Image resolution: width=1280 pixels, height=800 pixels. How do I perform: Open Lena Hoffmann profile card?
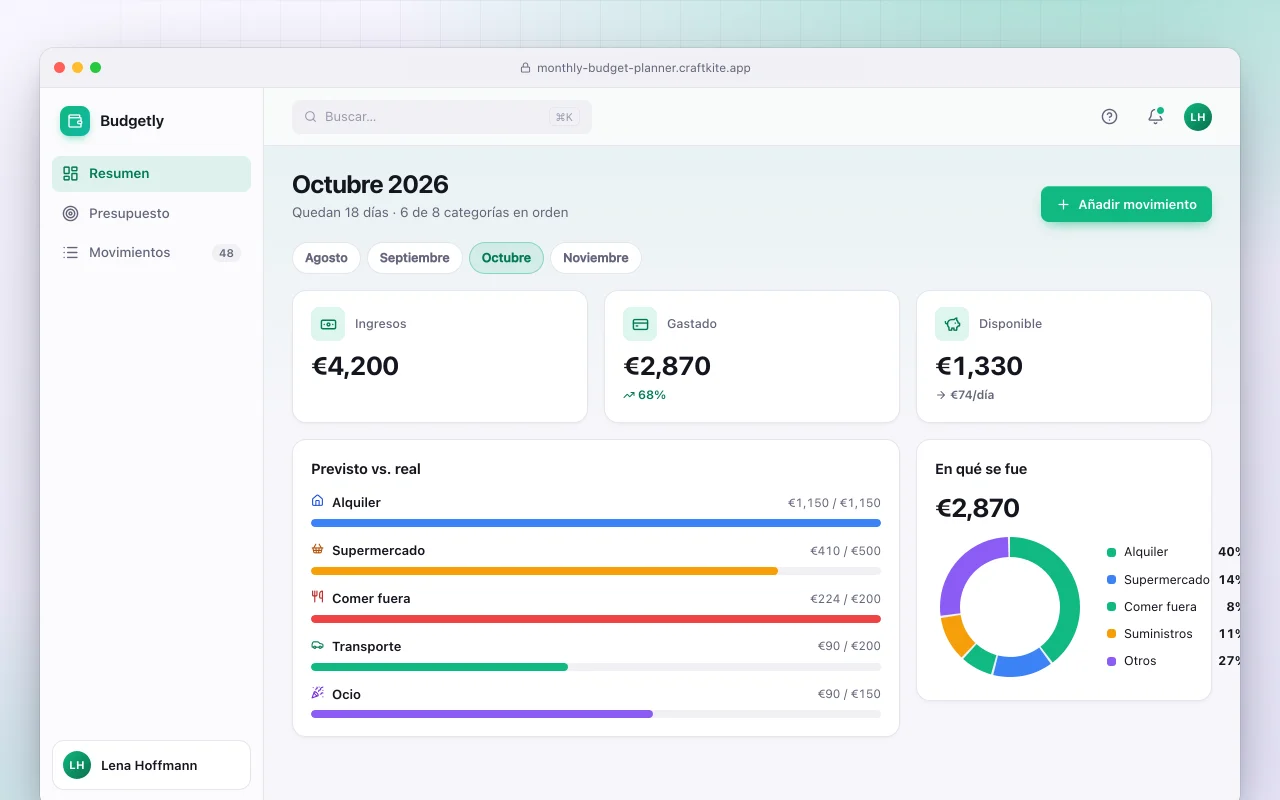151,765
